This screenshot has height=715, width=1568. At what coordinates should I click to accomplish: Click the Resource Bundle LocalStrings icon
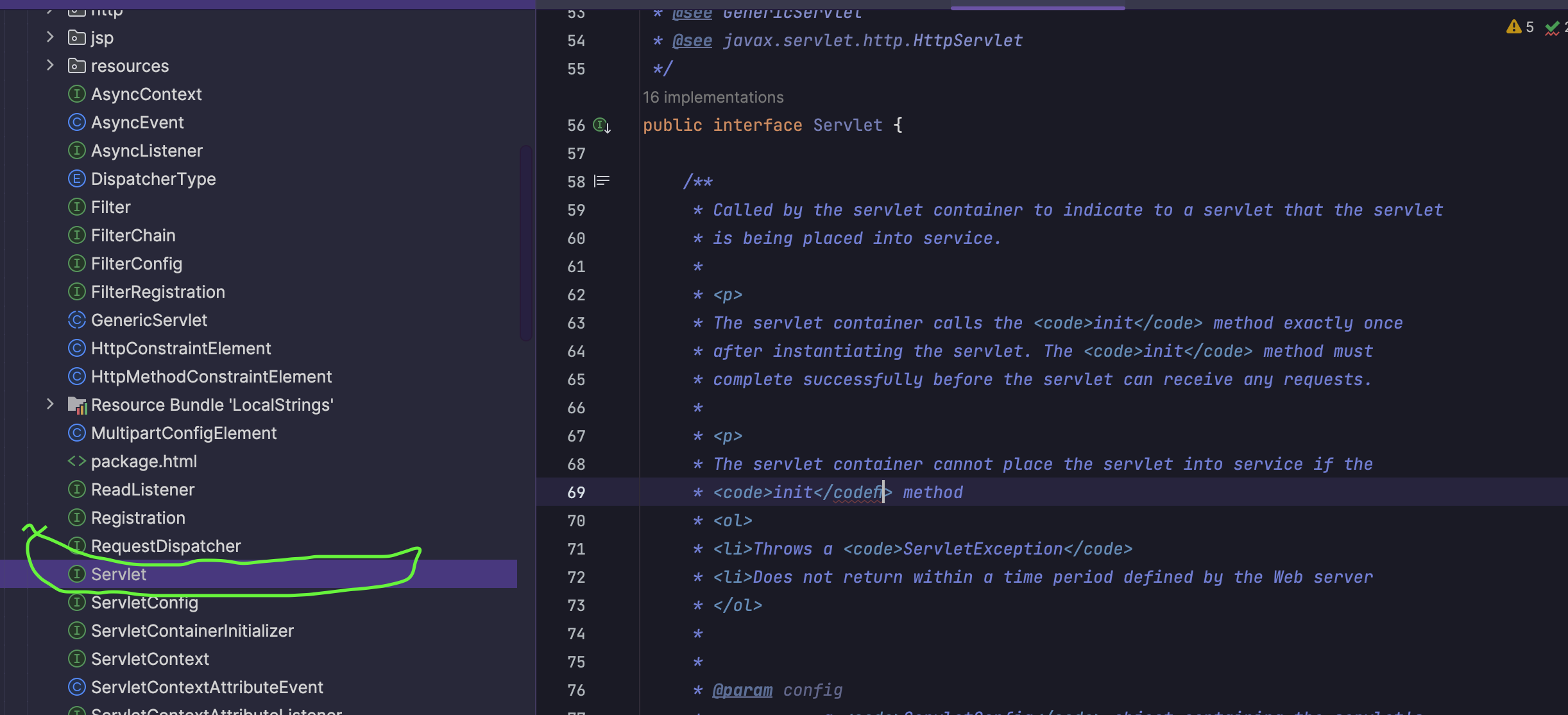click(x=77, y=405)
